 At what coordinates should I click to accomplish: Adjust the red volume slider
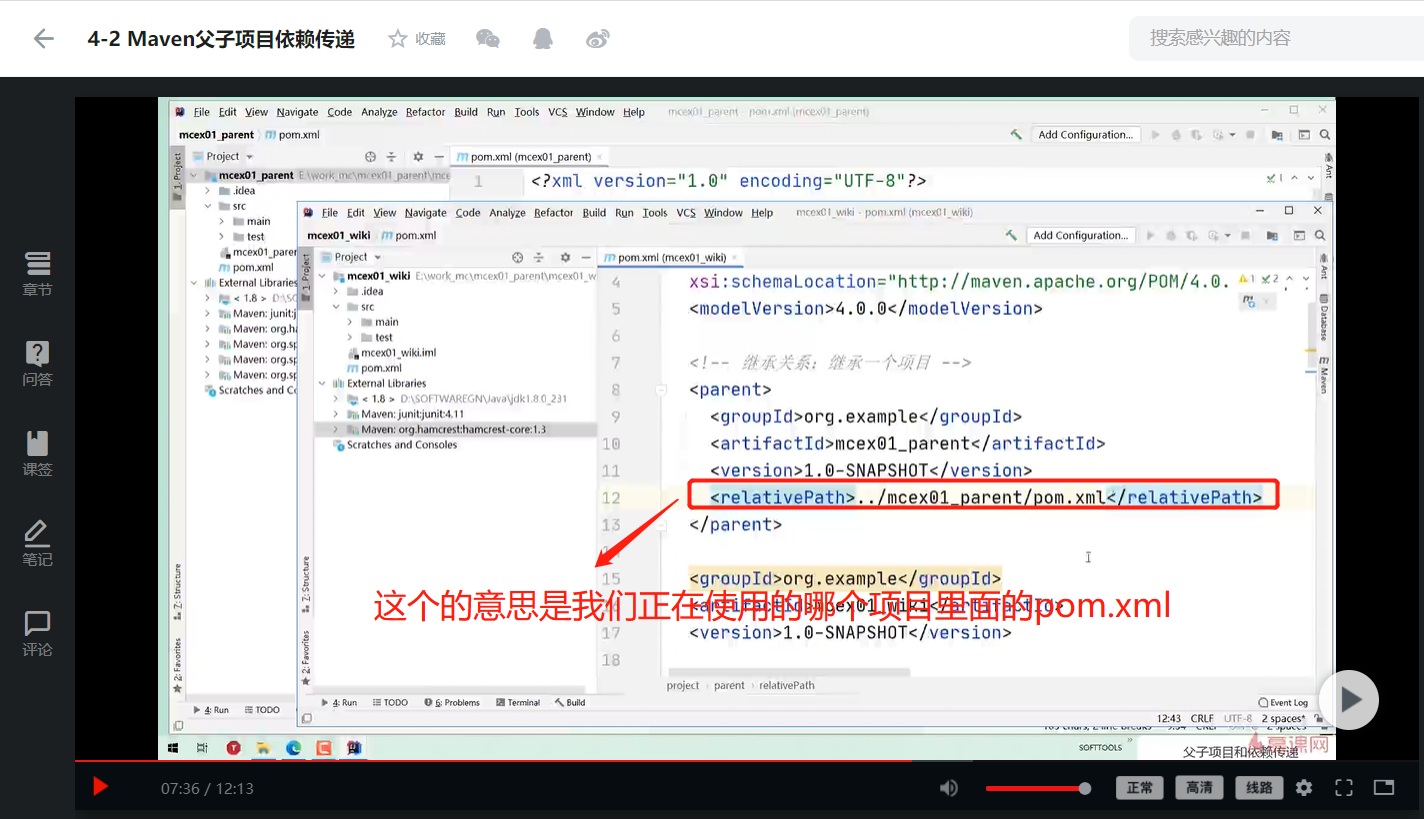[1038, 788]
